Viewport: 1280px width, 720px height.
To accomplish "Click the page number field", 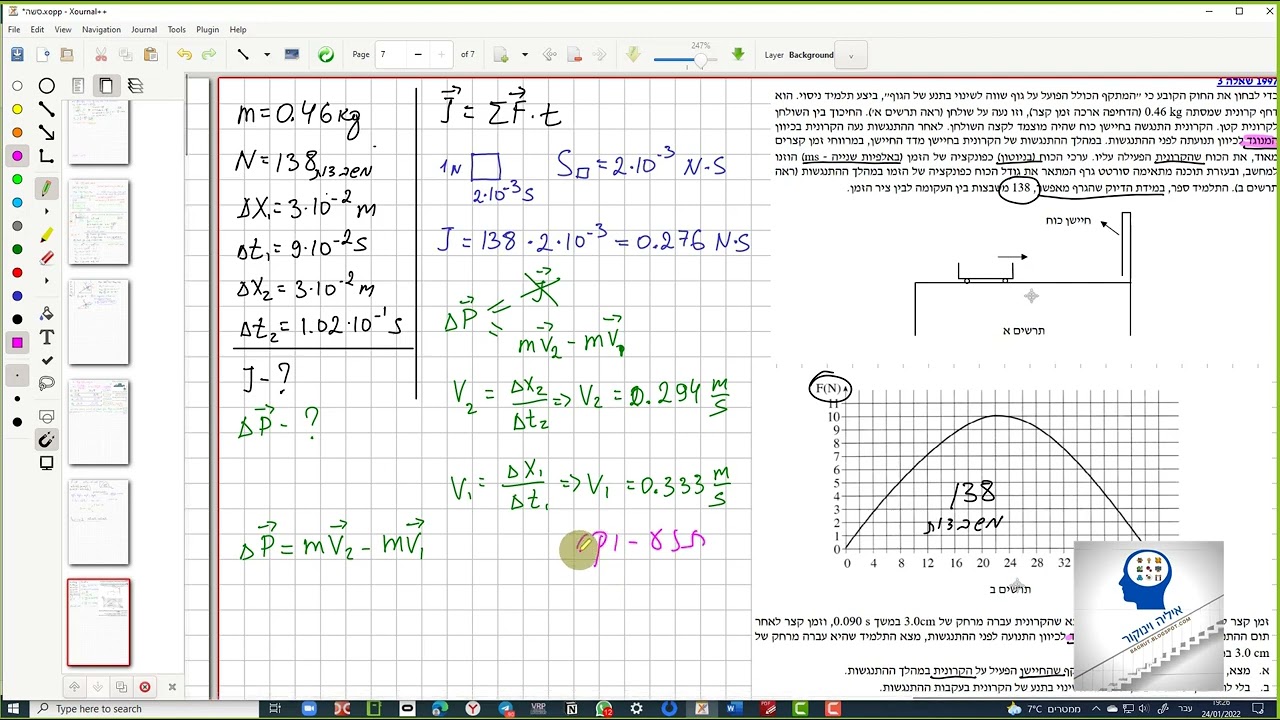I will (392, 55).
